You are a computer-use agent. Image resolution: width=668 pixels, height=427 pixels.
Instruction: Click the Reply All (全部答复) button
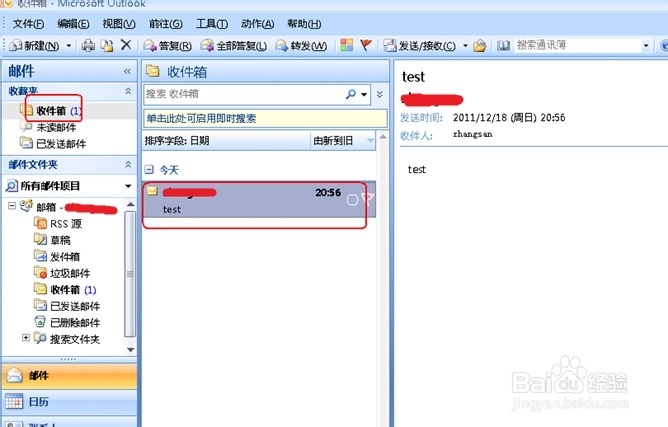233,45
